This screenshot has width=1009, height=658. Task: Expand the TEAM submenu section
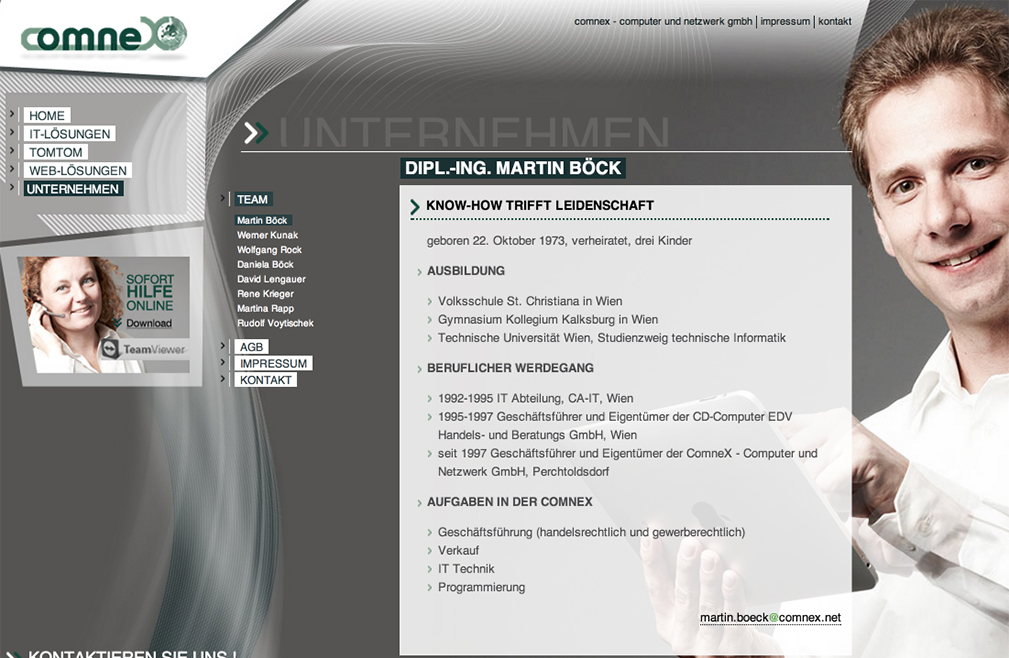coord(252,199)
